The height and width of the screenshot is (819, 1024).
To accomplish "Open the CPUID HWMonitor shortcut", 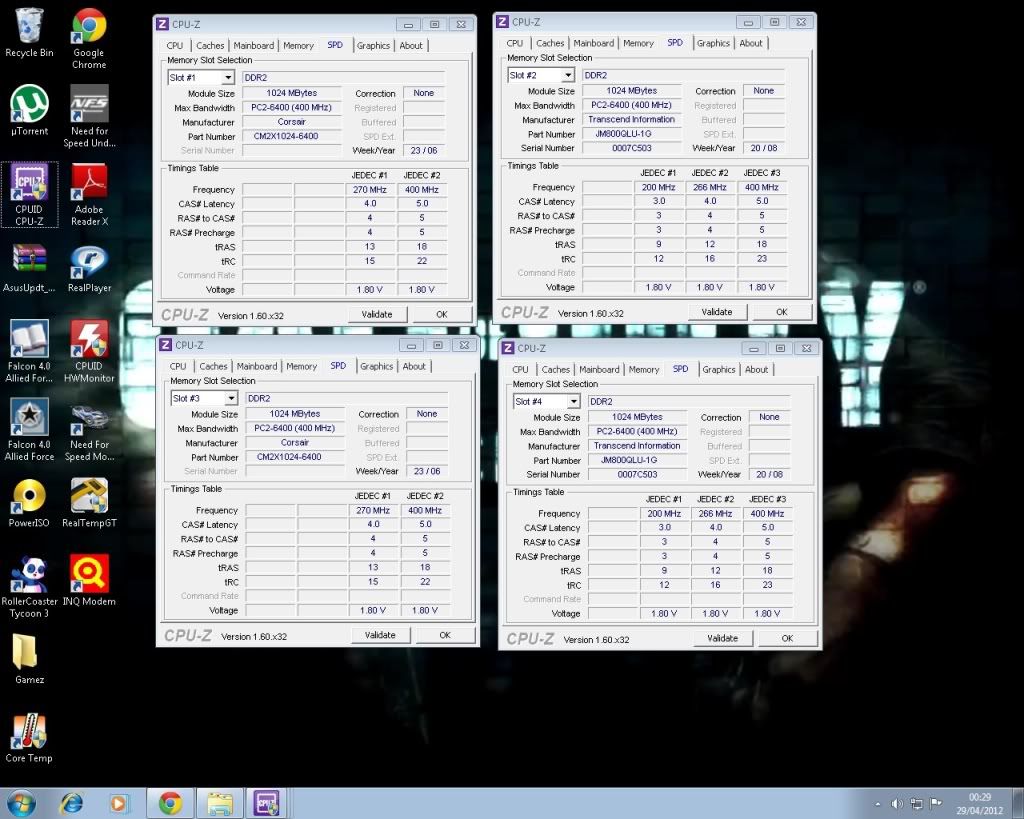I will pyautogui.click(x=89, y=351).
